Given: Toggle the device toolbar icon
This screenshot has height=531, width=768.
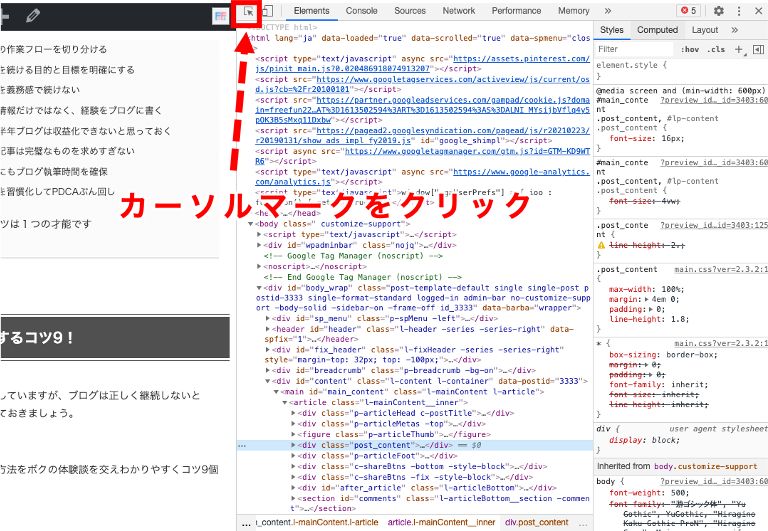Looking at the screenshot, I should tap(267, 11).
